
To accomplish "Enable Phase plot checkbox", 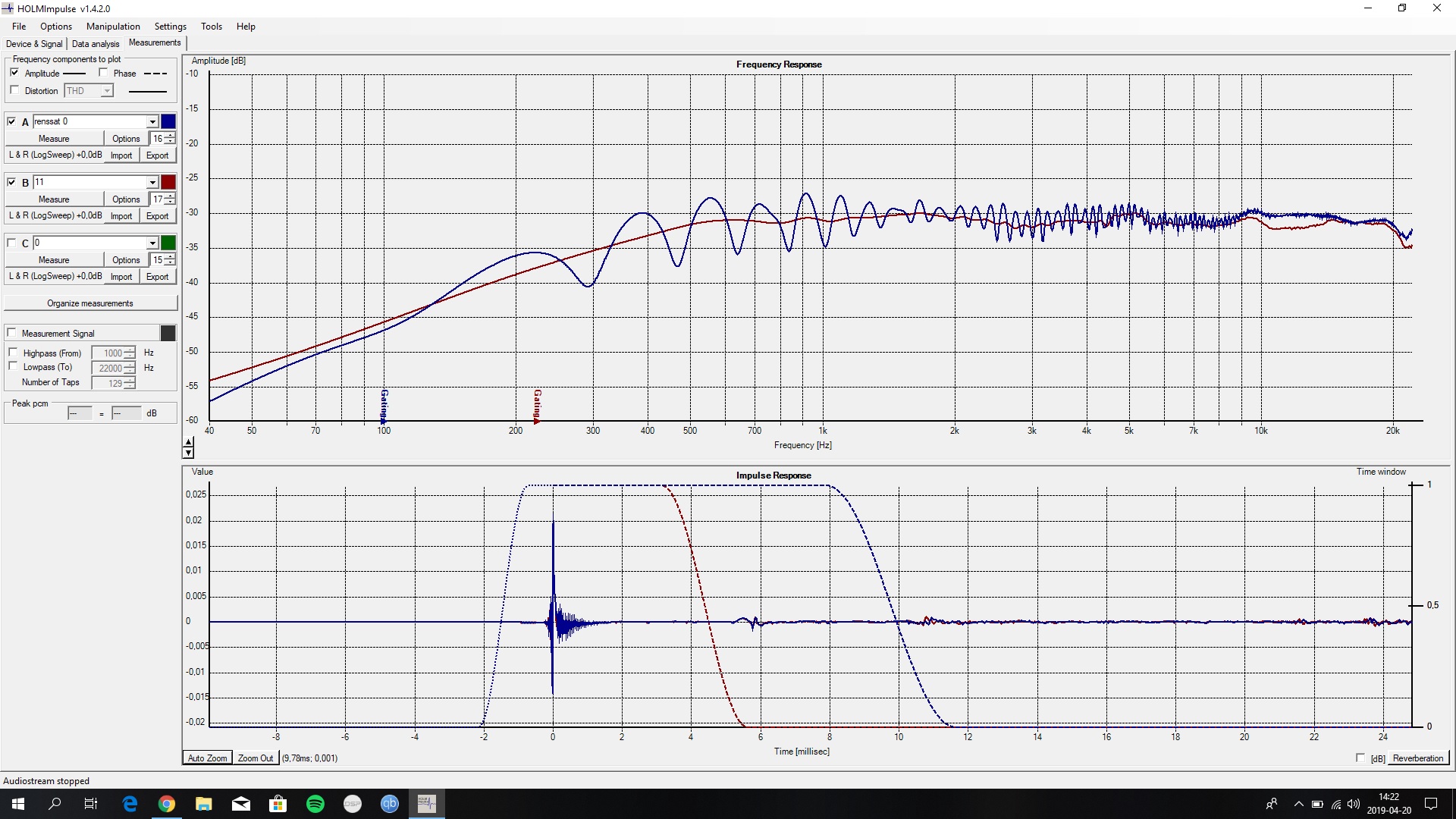I will pos(103,73).
